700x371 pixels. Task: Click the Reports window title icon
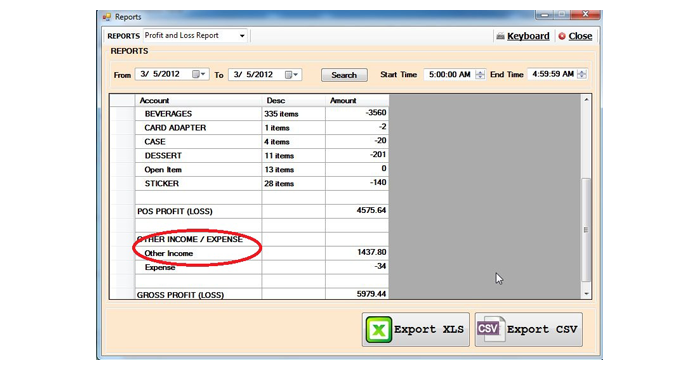click(x=107, y=17)
